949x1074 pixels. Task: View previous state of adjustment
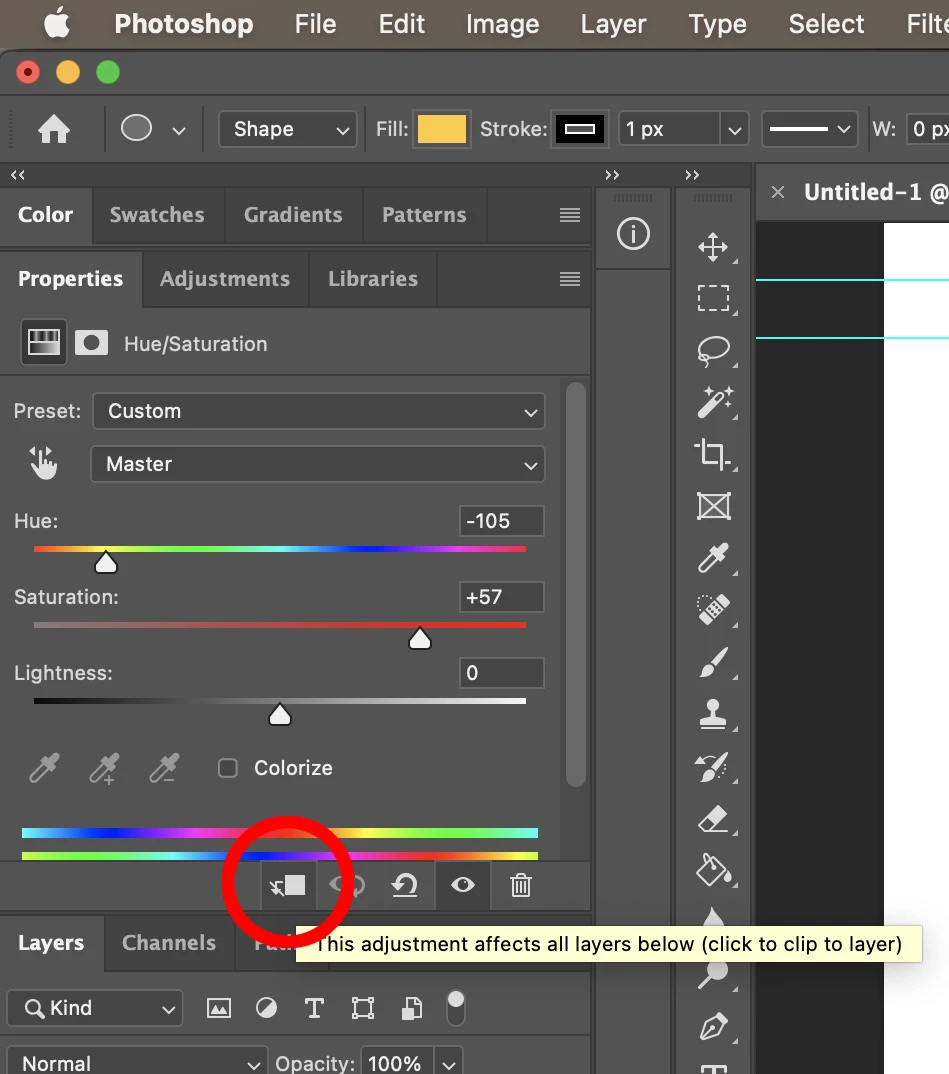346,885
